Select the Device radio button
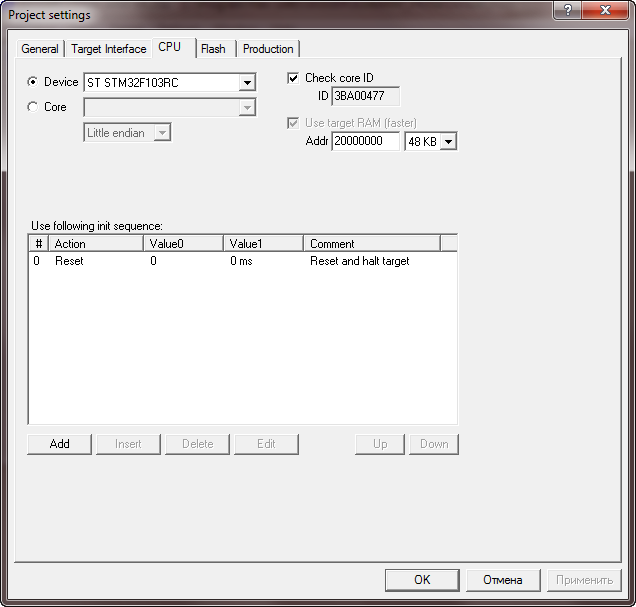Screen dimensions: 636x607 click(33, 82)
